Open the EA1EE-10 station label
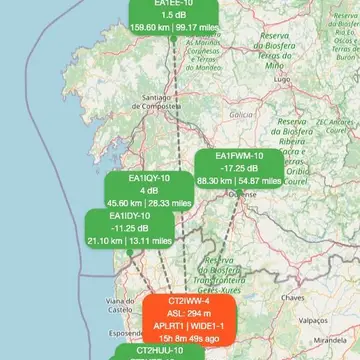The height and width of the screenshot is (360, 360). (174, 16)
